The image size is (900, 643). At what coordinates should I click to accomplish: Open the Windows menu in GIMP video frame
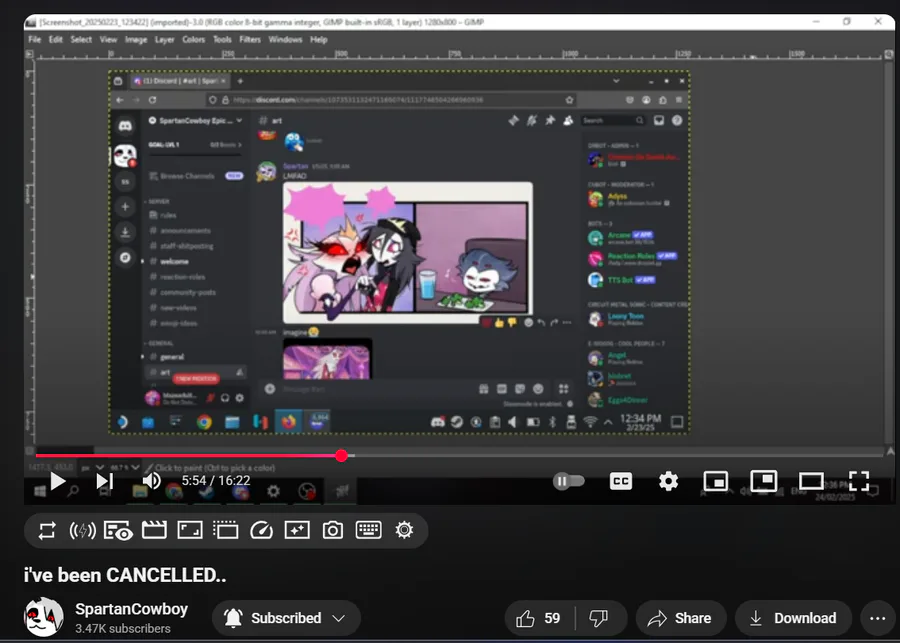coord(285,40)
